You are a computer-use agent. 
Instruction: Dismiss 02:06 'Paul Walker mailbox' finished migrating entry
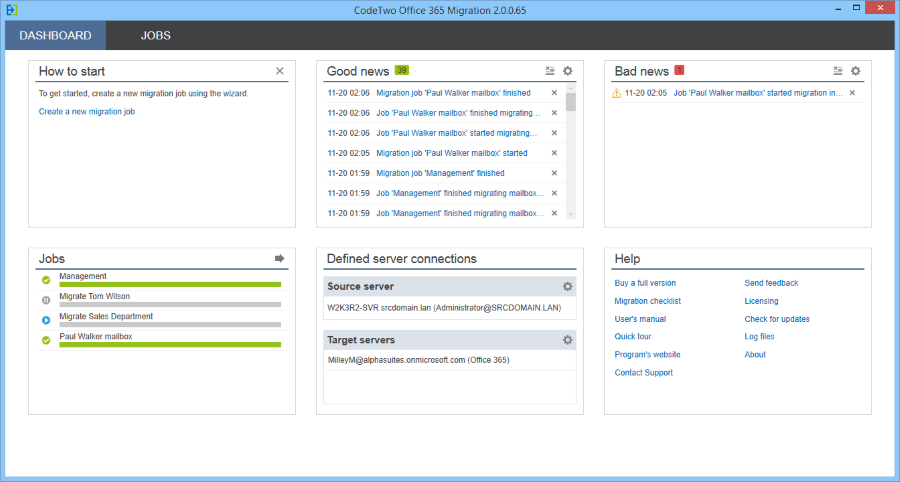click(x=554, y=113)
